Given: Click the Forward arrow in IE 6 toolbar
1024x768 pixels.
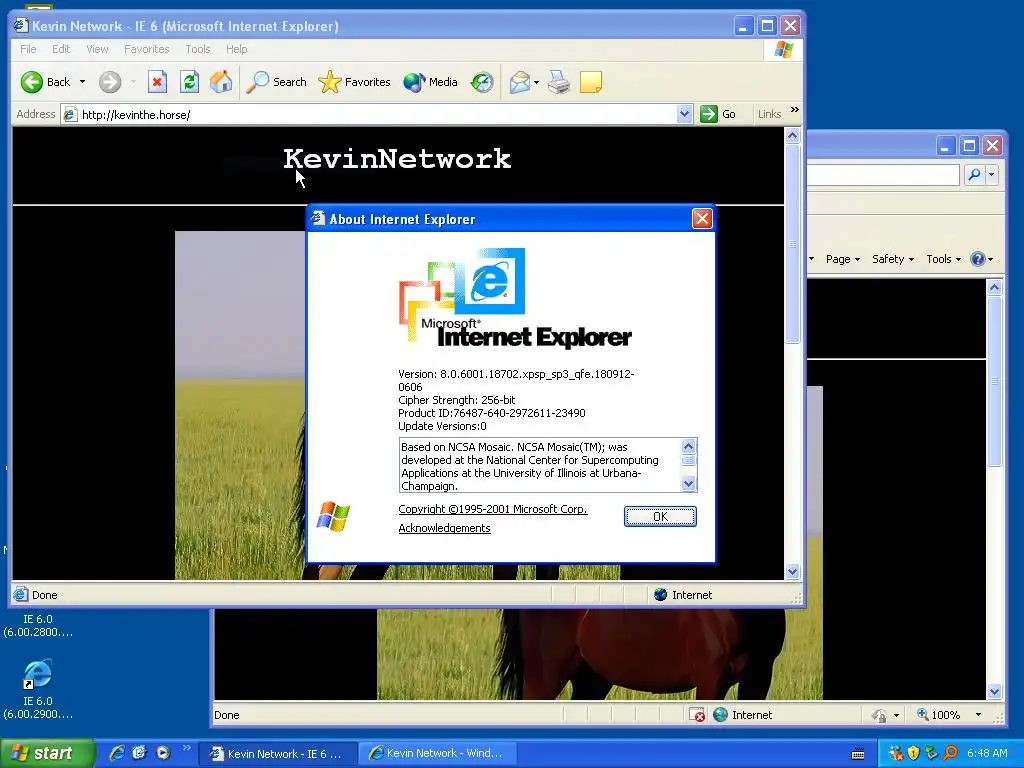Looking at the screenshot, I should click(x=110, y=82).
